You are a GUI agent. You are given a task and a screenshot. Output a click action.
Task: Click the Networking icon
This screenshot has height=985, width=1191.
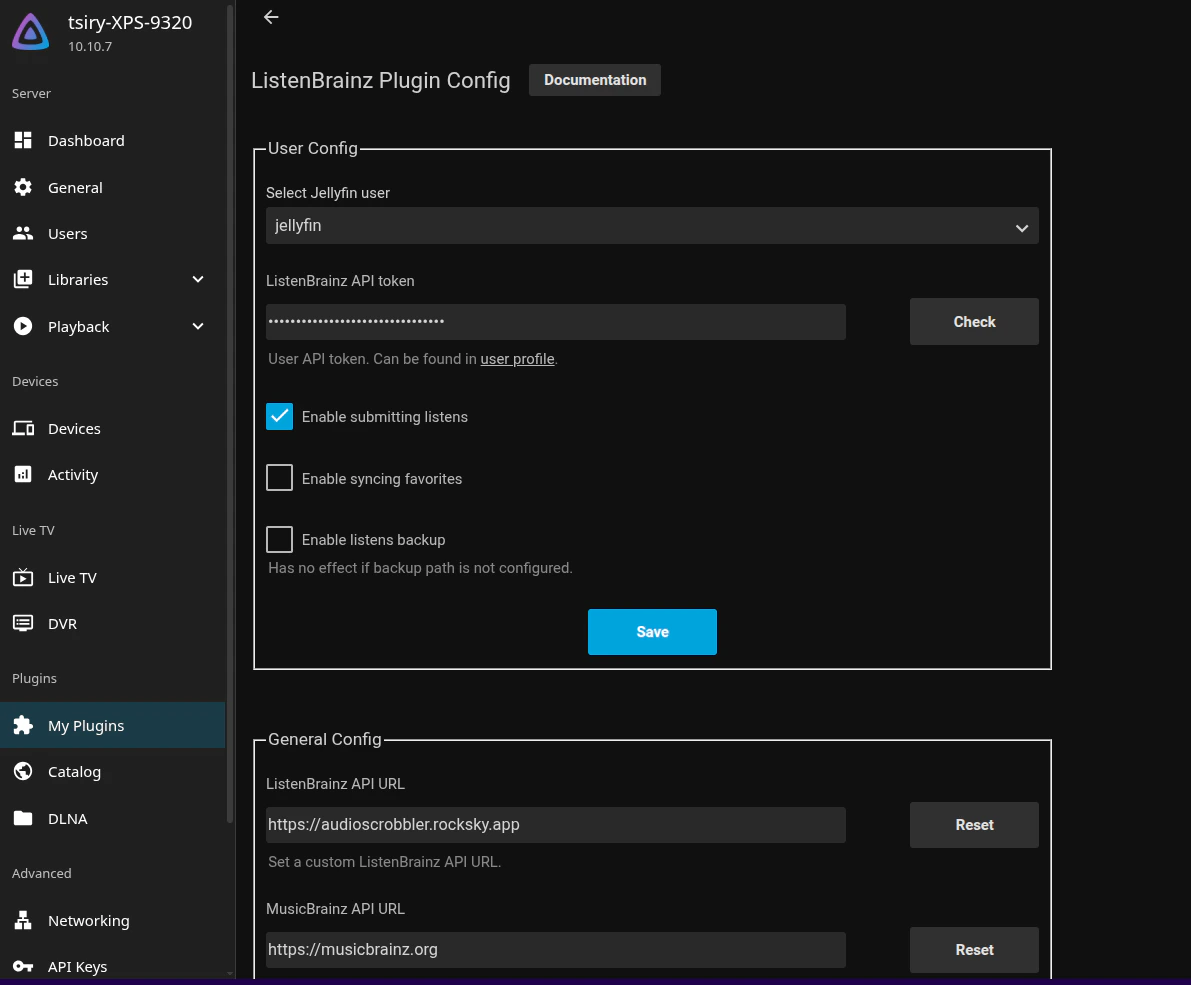23,920
